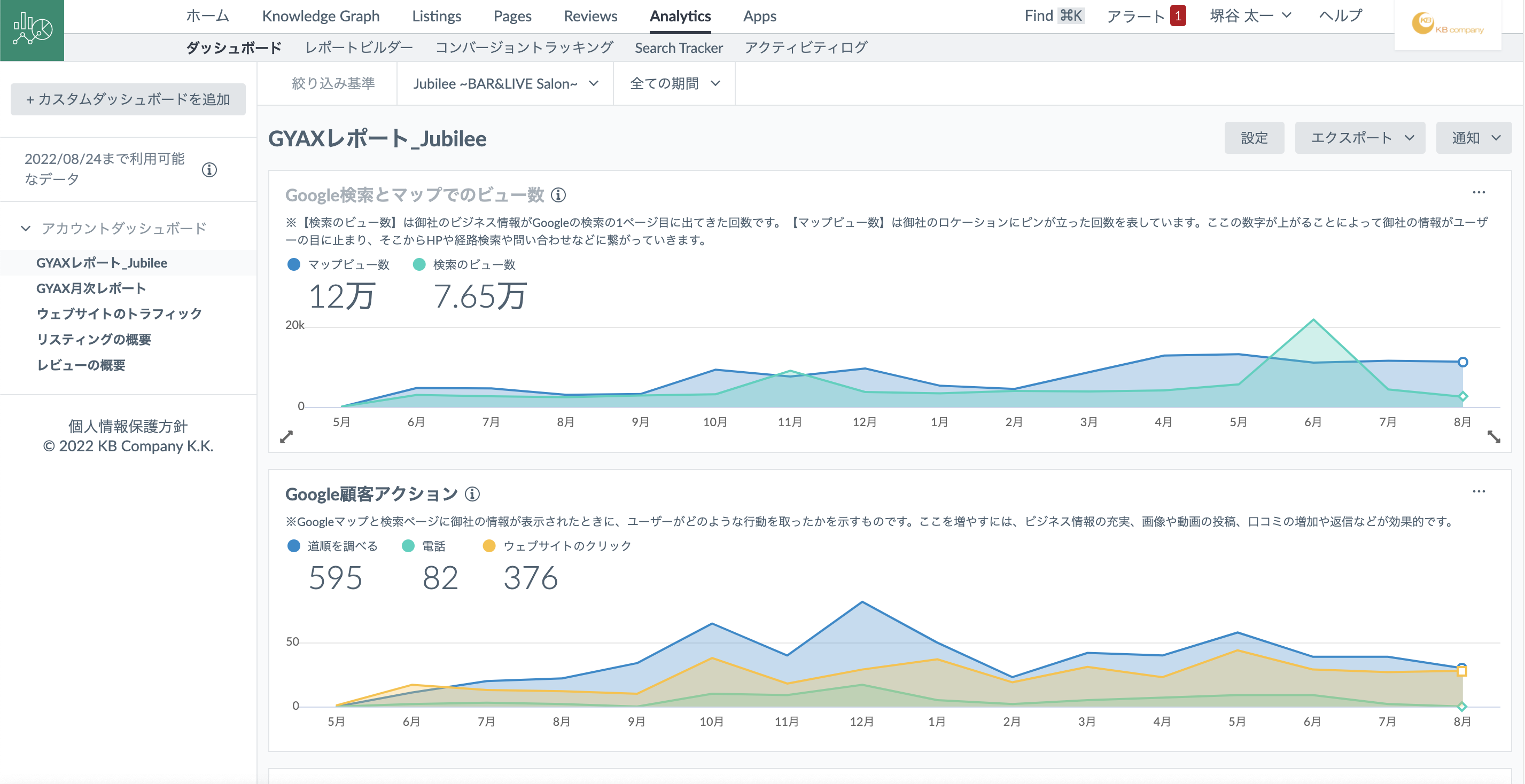Collapse the アカウントダッシュボード section
Viewport: 1525px width, 784px height.
click(x=26, y=229)
